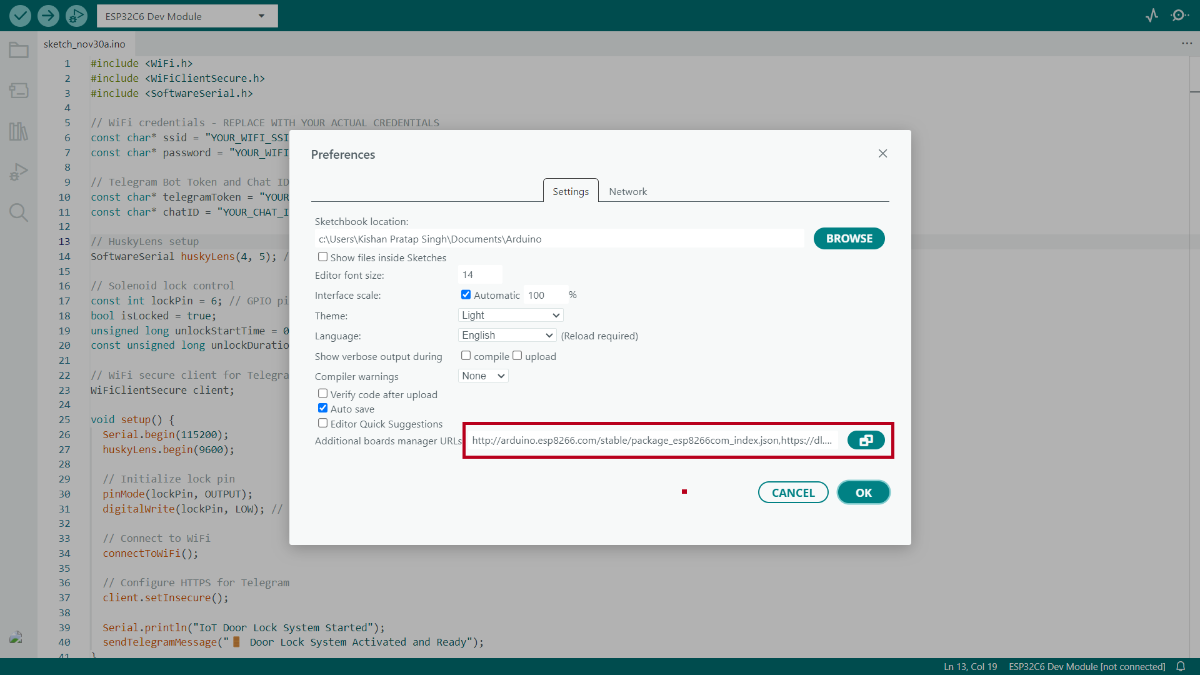The width and height of the screenshot is (1200, 675).
Task: Start the debugger from the toolbar icon
Action: coord(76,16)
